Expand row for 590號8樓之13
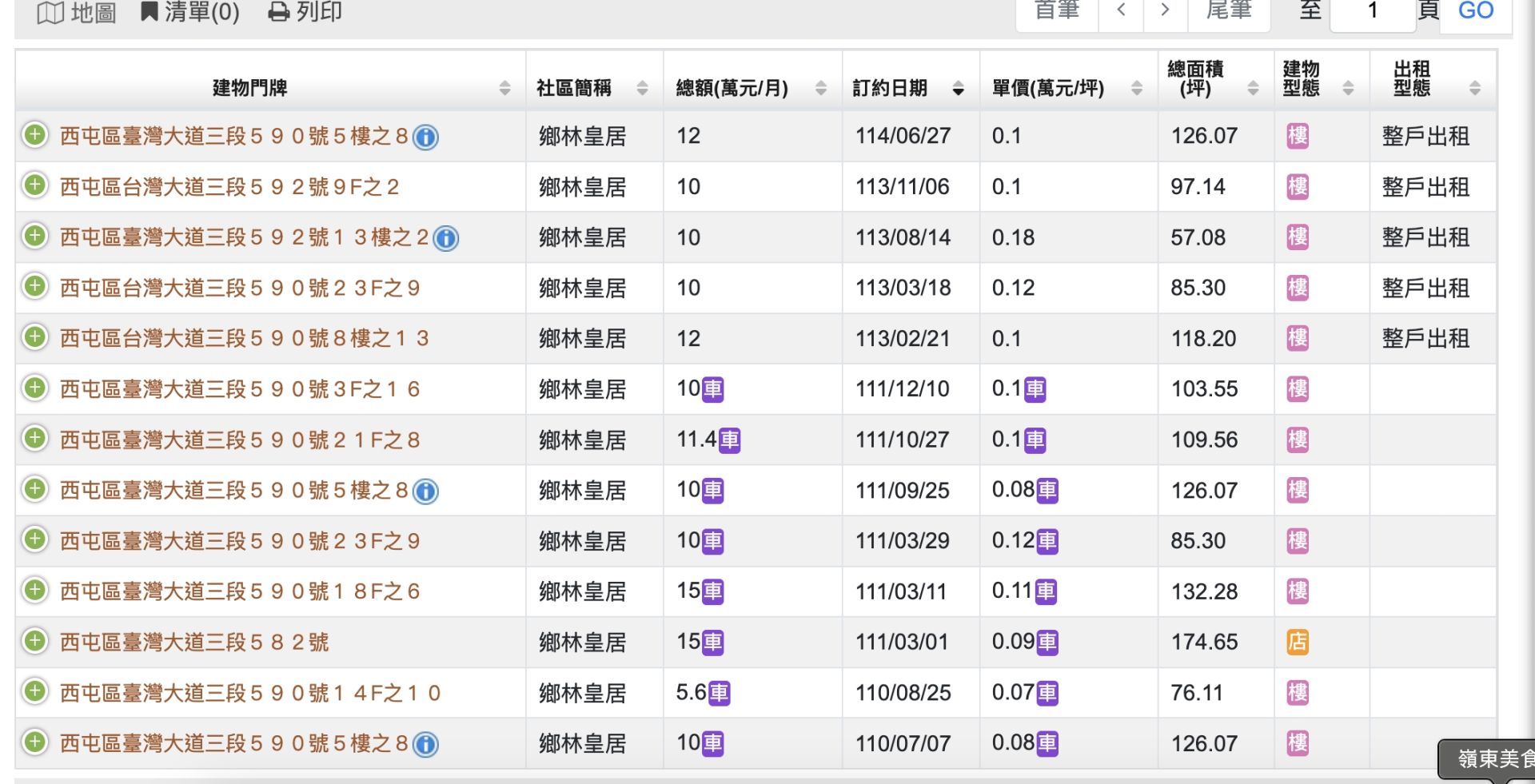Screen dimensions: 1535x784 34,336
